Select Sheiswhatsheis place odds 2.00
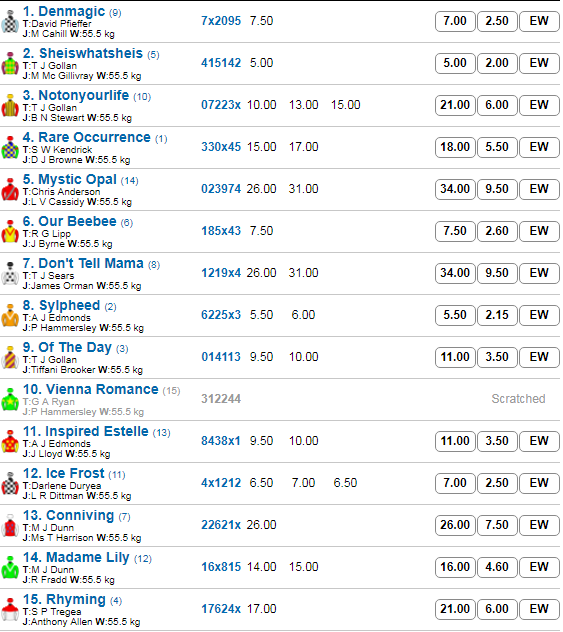This screenshot has width=563, height=632. tap(497, 63)
